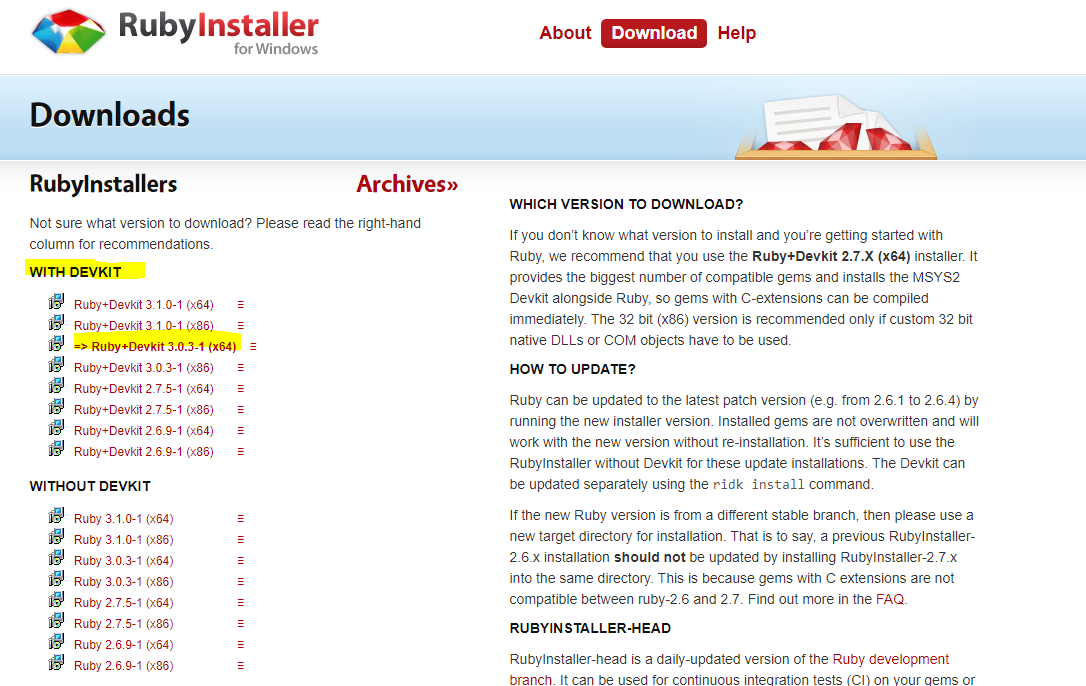Click installer icon beside Ruby+Devkit 3.1.0-1 (x86)
This screenshot has height=686, width=1086.
(56, 323)
